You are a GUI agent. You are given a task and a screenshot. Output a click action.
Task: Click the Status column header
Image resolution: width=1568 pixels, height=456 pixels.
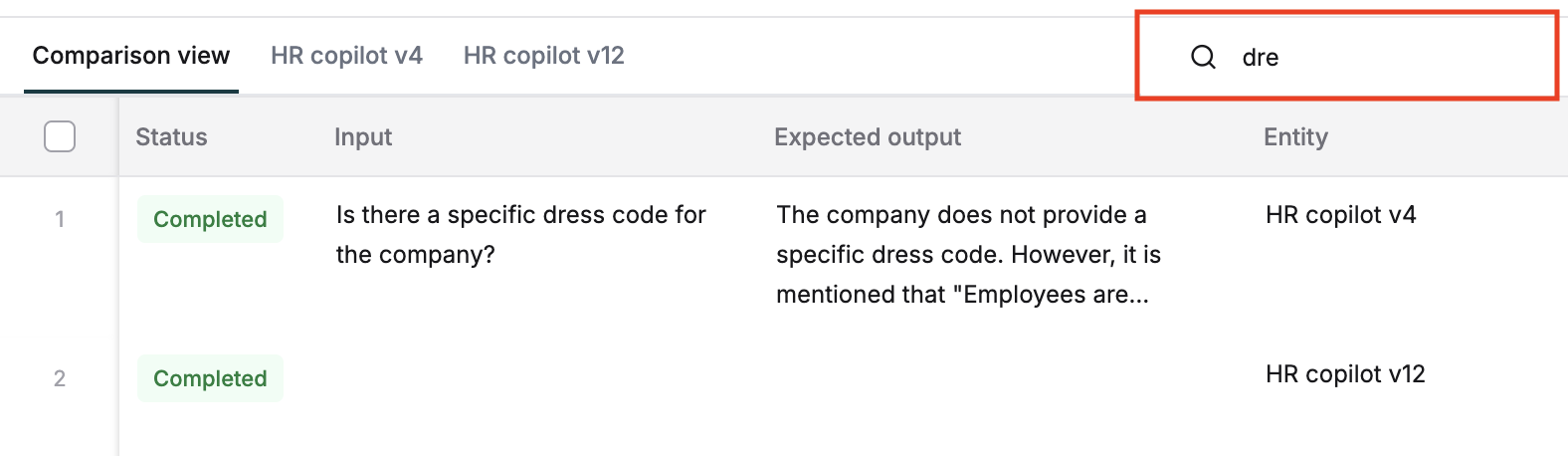tap(171, 137)
